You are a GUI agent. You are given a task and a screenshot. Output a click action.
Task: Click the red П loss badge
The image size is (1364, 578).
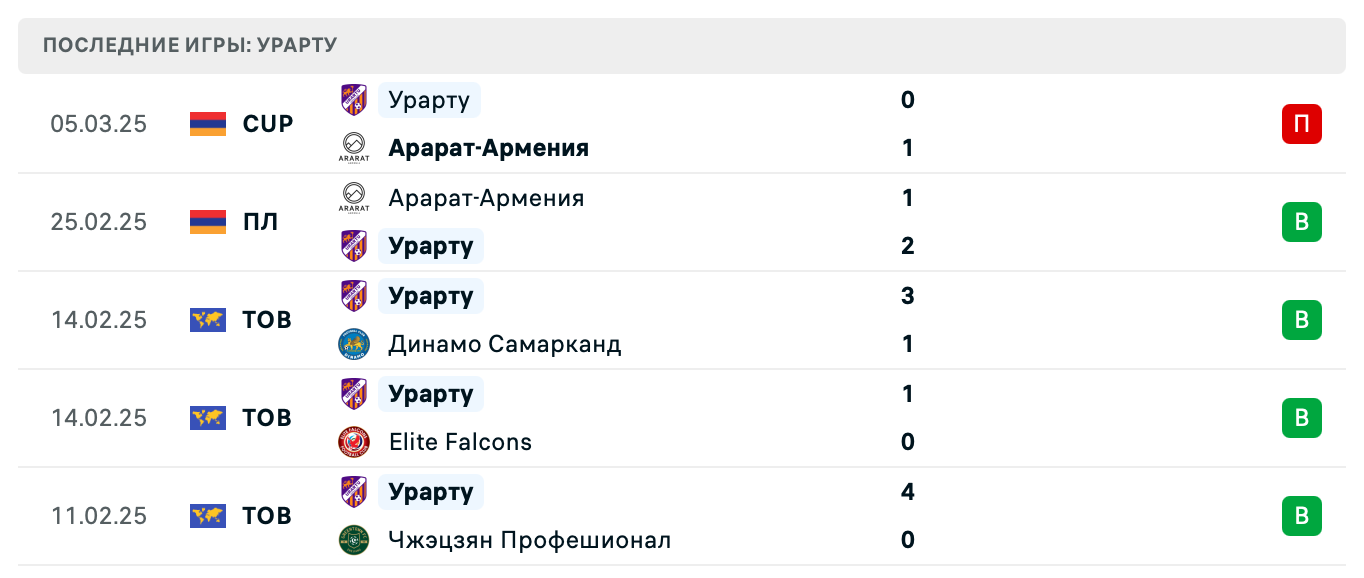pyautogui.click(x=1301, y=124)
